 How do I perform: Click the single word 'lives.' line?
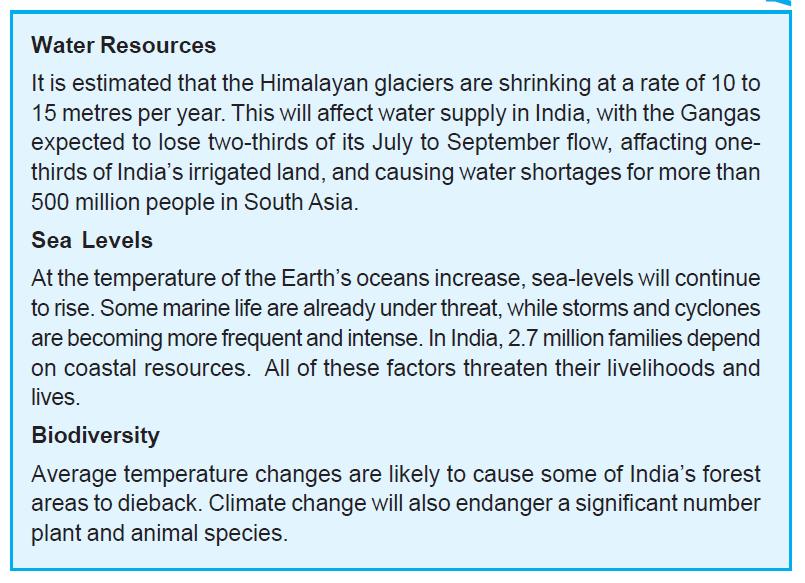click(56, 397)
